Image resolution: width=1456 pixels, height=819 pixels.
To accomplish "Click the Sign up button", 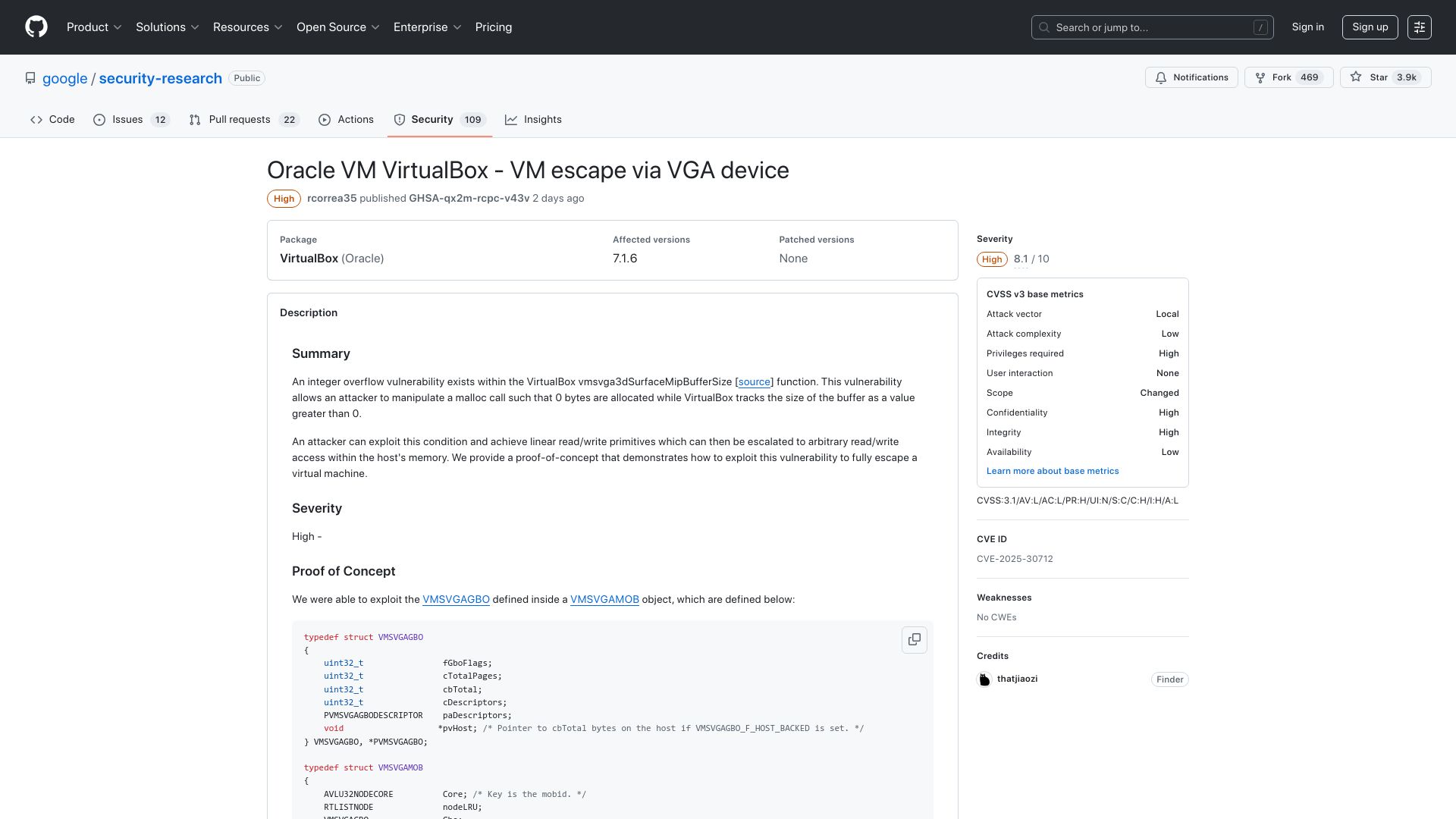I will [1370, 27].
